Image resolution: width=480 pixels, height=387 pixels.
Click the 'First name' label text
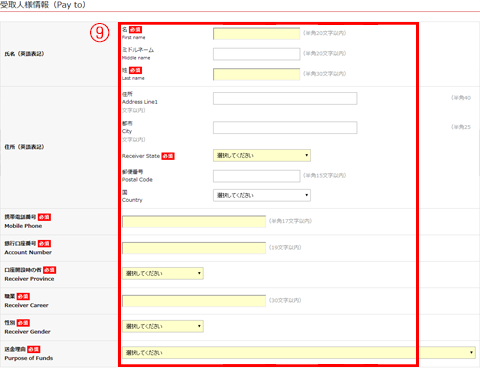click(133, 37)
